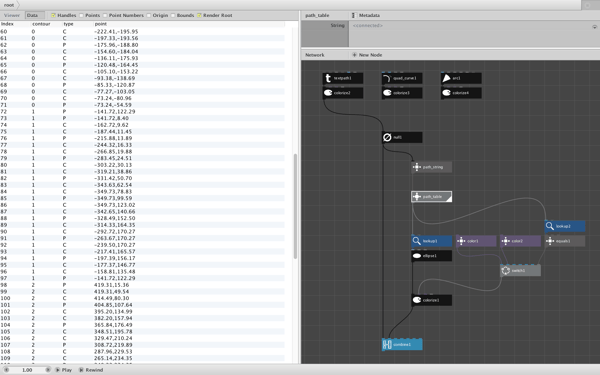600x375 pixels.
Task: Toggle the Render Root checkbox
Action: click(199, 15)
